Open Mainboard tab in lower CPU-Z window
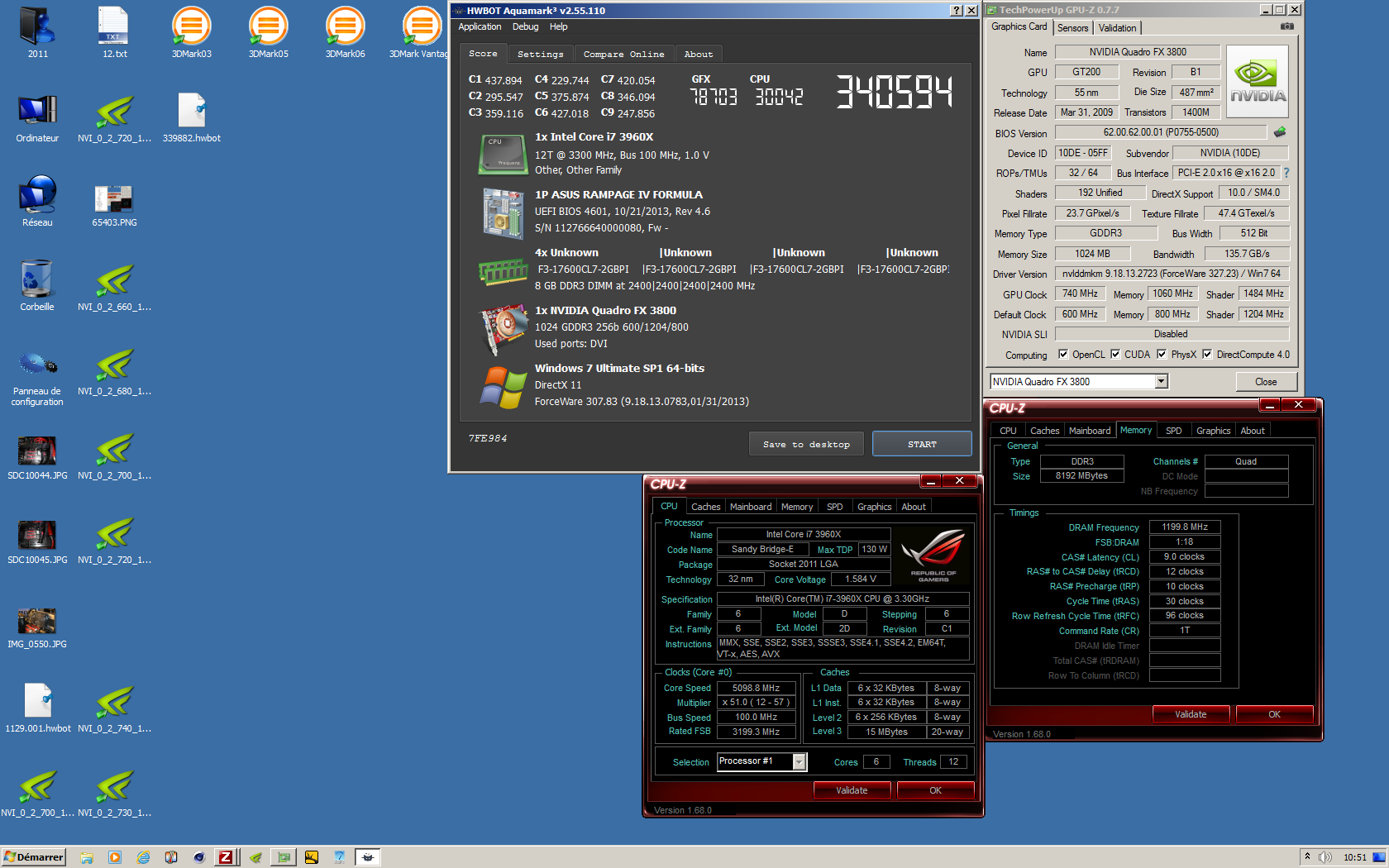This screenshot has width=1389, height=868. pos(751,507)
